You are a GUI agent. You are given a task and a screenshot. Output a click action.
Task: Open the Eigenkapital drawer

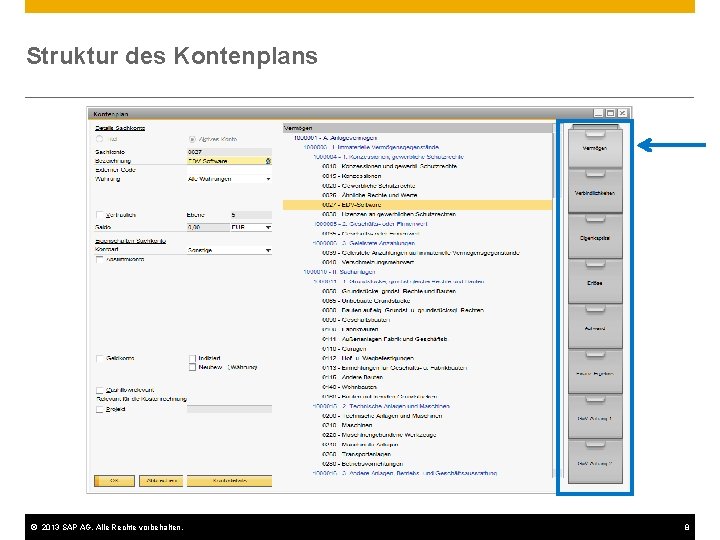pos(595,237)
